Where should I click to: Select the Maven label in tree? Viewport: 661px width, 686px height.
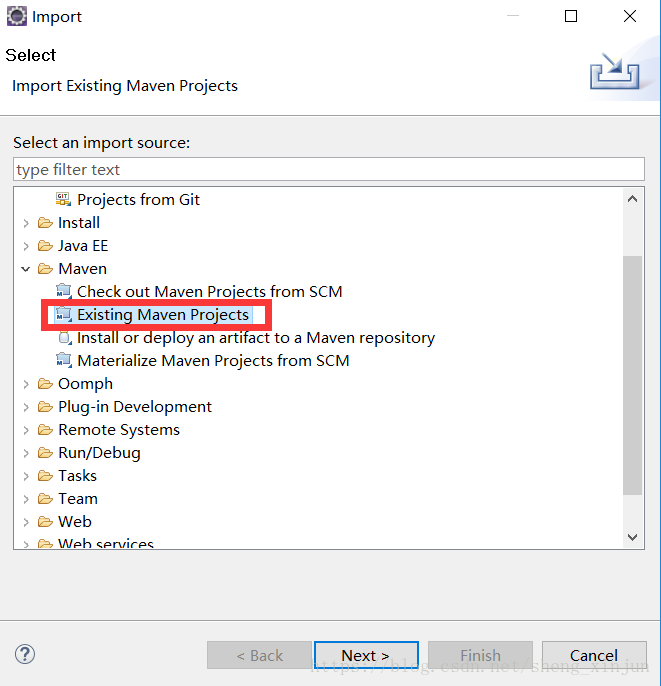coord(82,269)
